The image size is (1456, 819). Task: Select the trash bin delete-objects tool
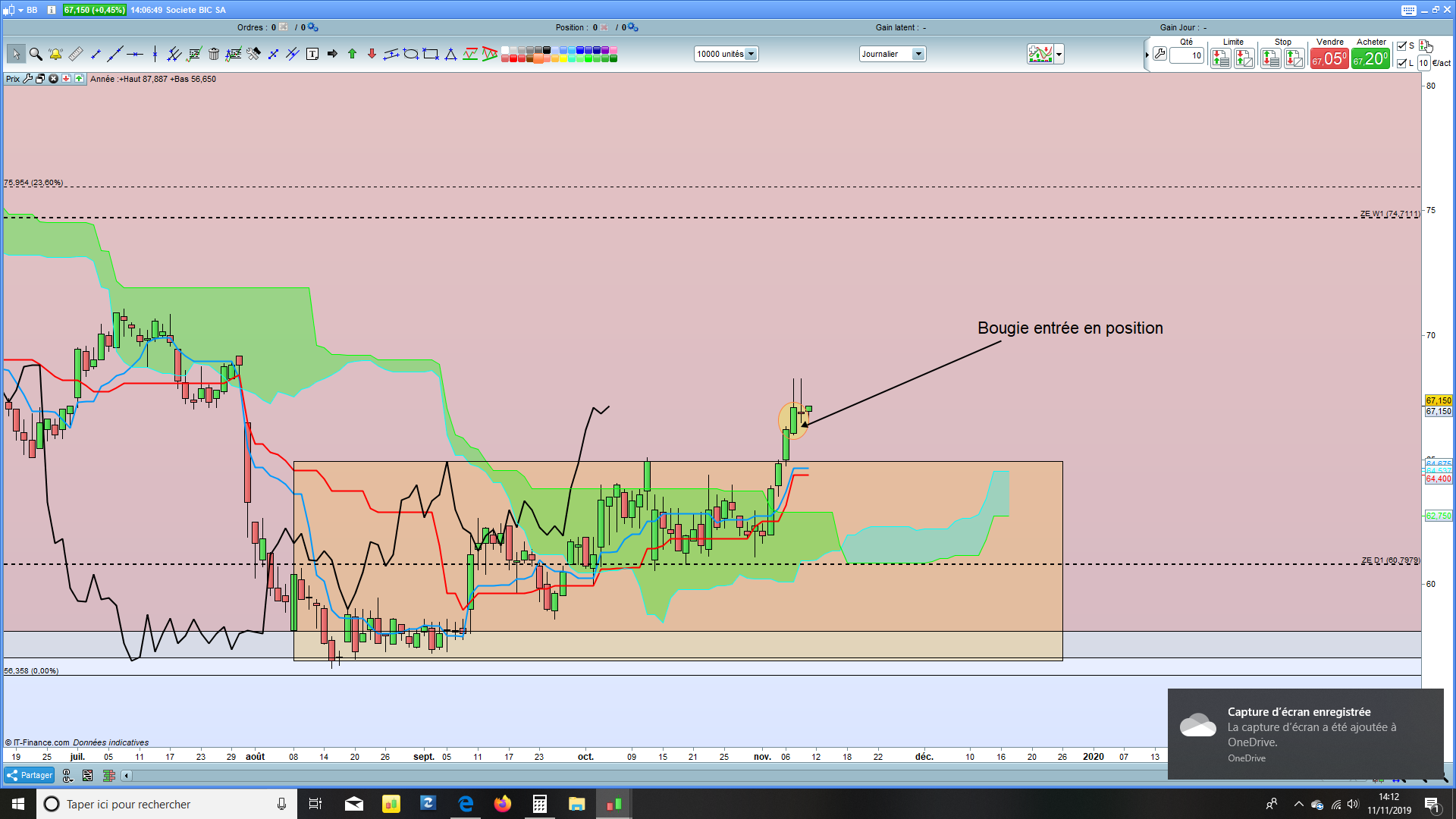(x=214, y=54)
